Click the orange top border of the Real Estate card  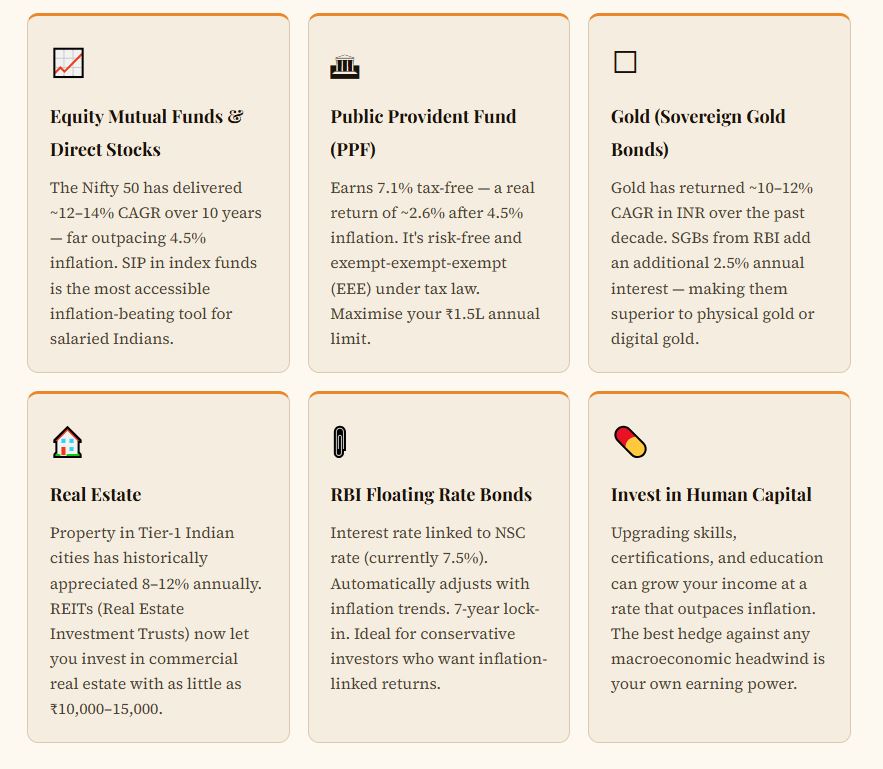[x=158, y=393]
